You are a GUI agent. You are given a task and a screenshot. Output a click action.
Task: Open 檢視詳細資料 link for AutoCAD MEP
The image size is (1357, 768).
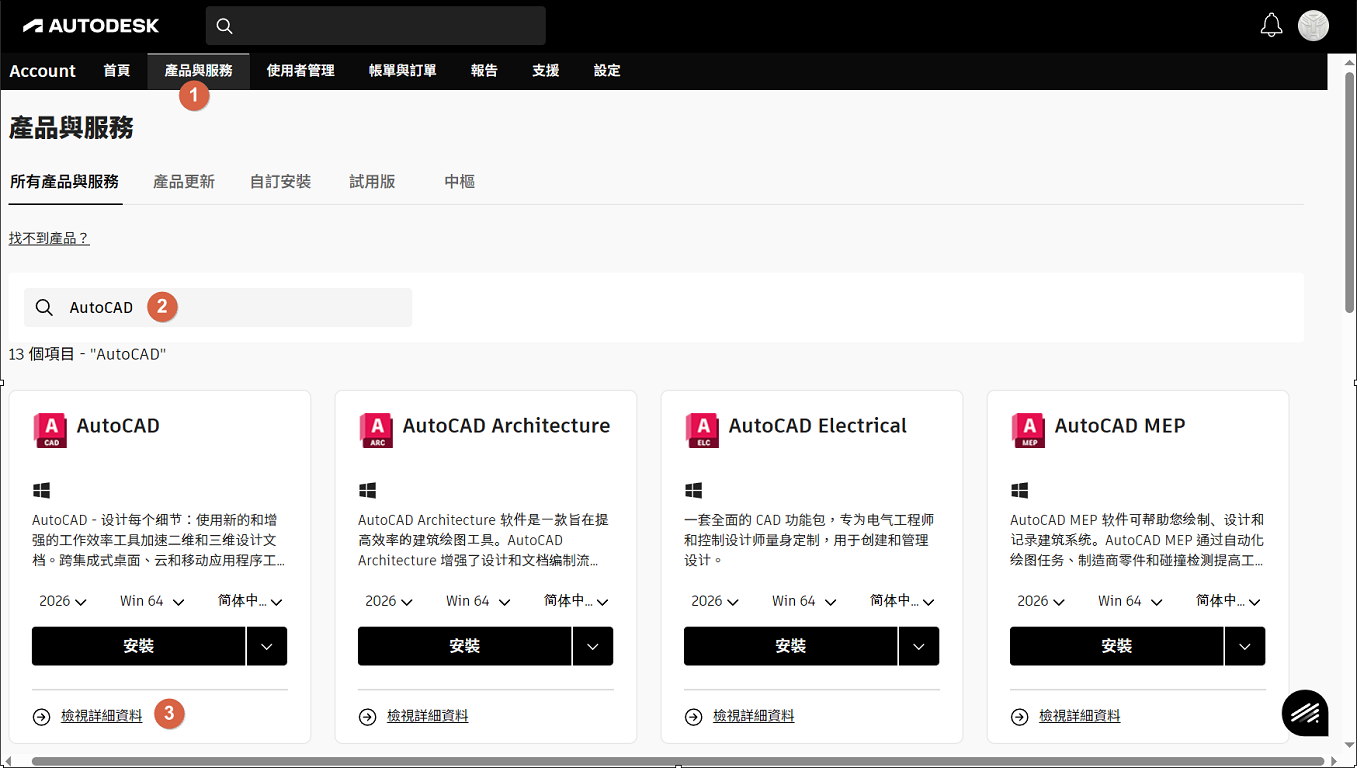pyautogui.click(x=1080, y=716)
